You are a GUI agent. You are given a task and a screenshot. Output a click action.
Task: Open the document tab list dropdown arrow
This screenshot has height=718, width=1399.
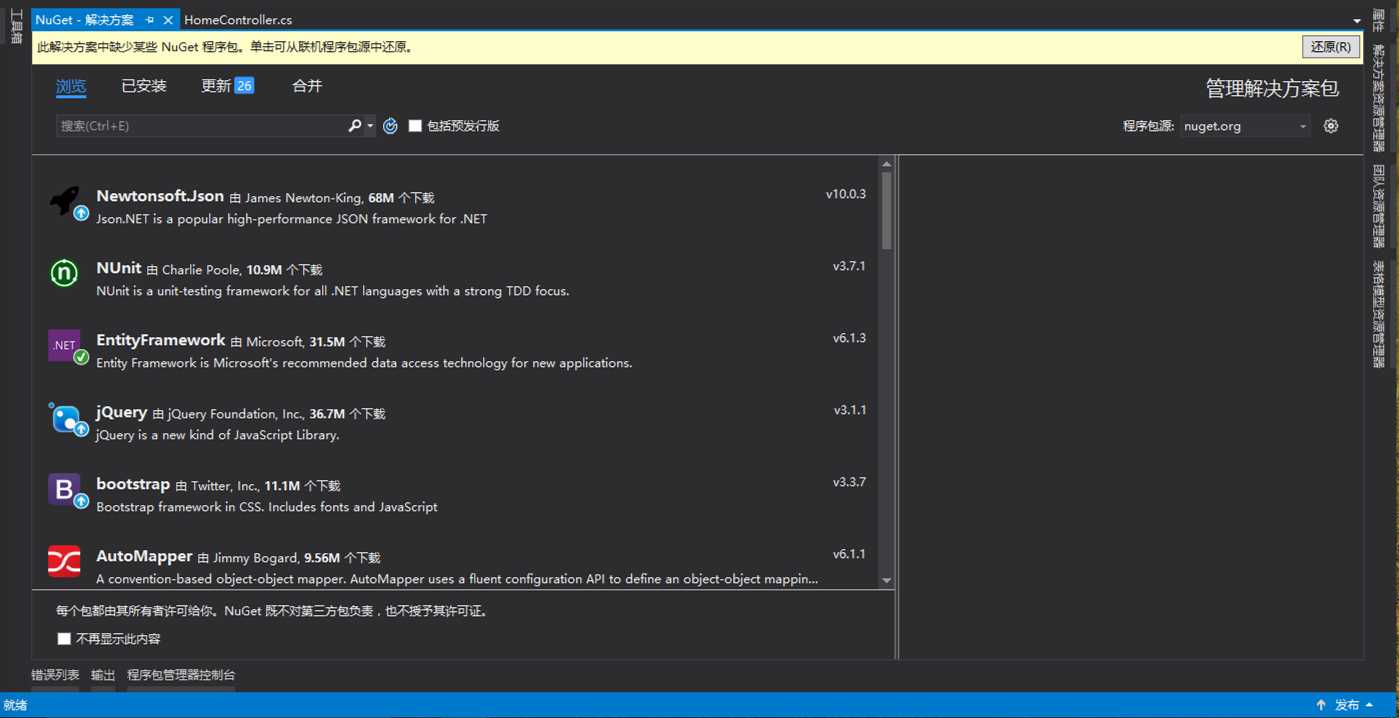click(x=1357, y=21)
